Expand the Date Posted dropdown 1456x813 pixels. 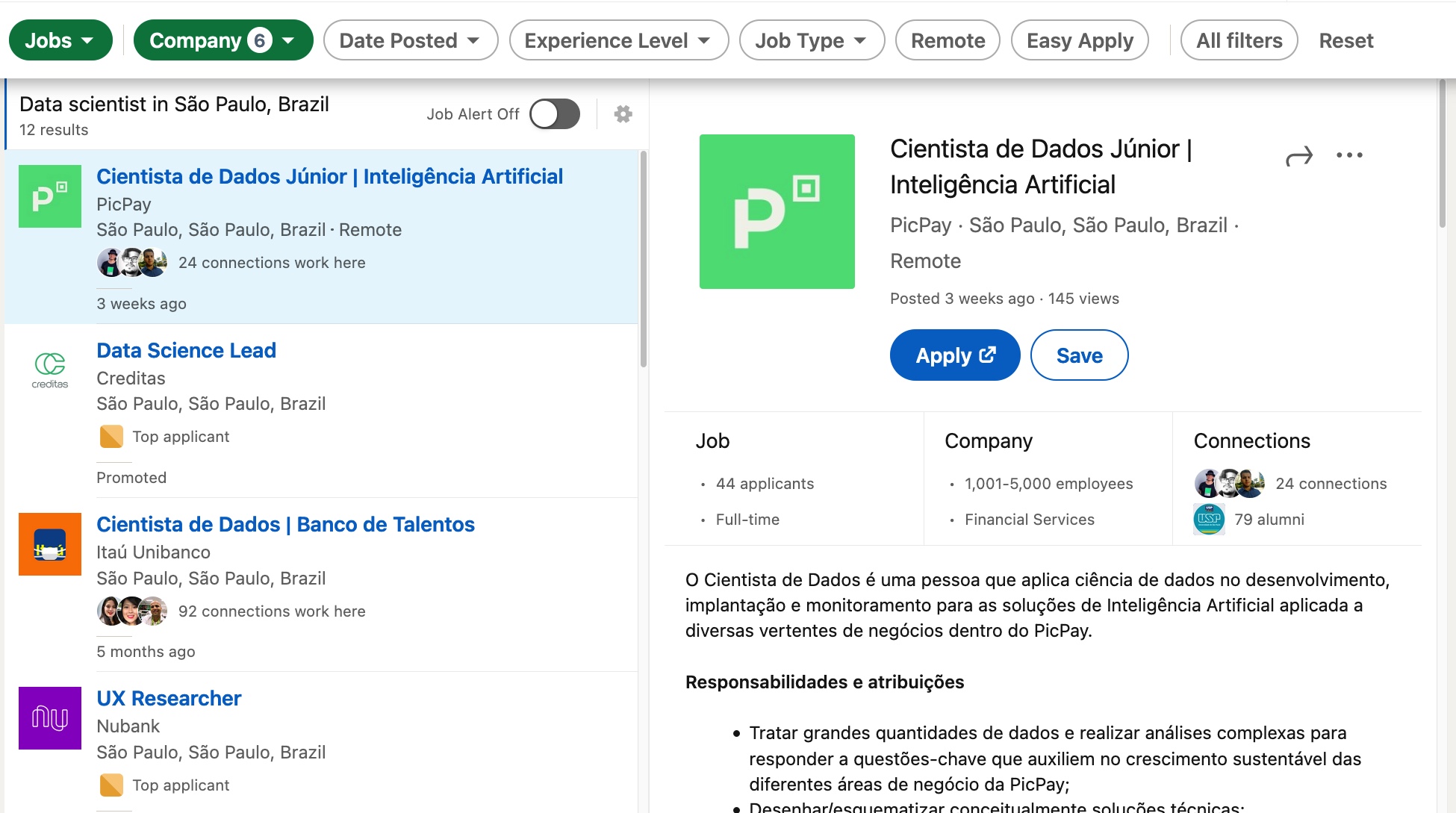point(410,40)
